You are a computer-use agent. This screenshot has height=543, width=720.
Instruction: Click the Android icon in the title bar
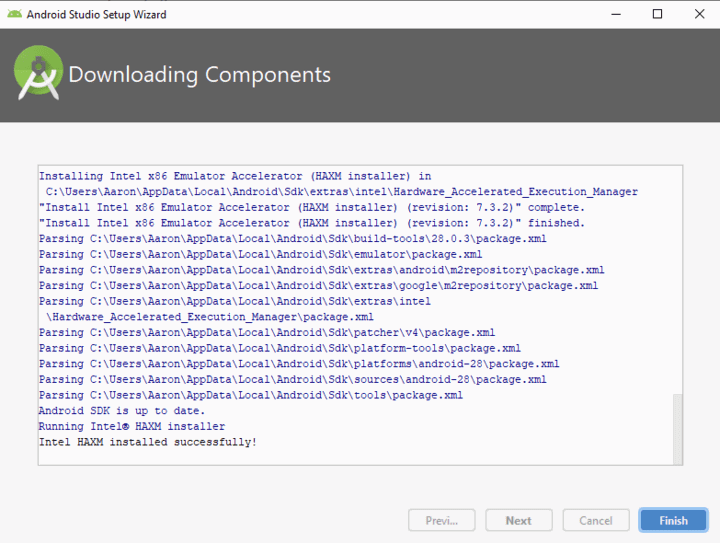point(14,14)
